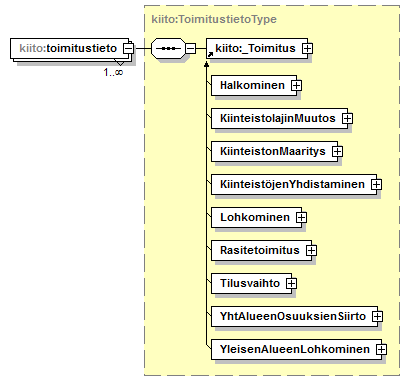Click the 1..∞ cardinality label

tap(113, 72)
